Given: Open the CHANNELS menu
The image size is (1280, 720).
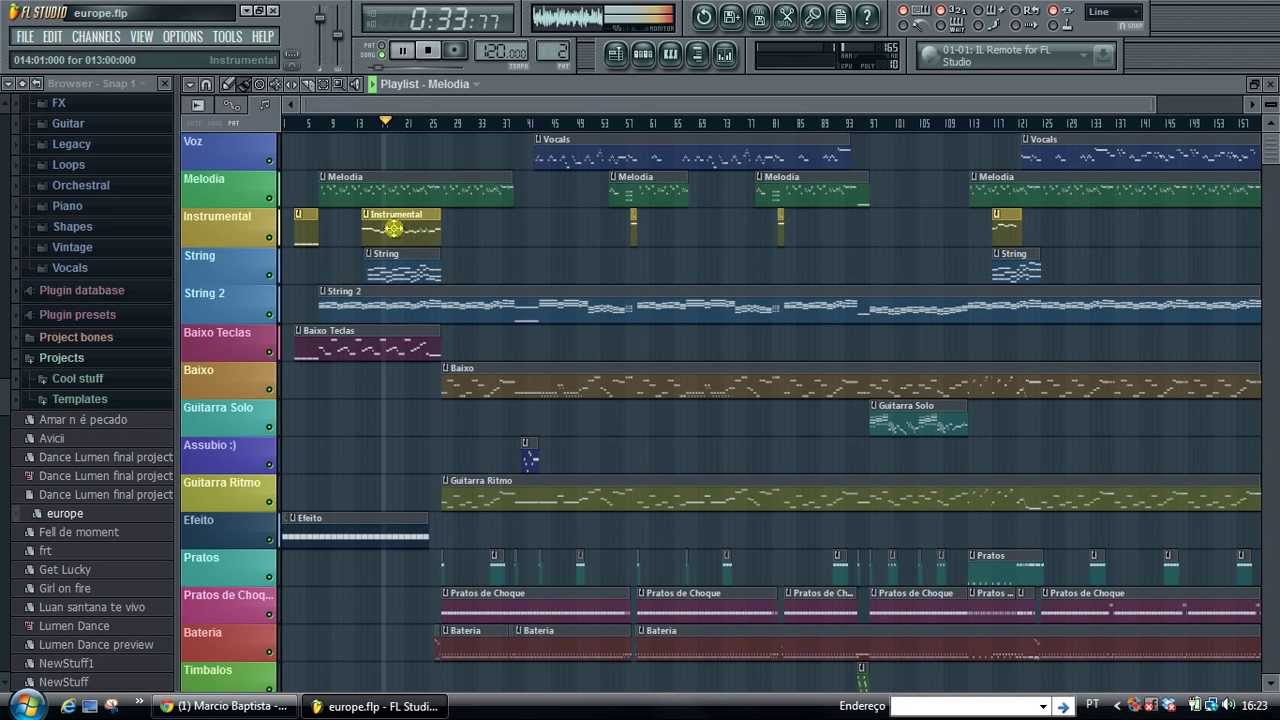Looking at the screenshot, I should [96, 36].
